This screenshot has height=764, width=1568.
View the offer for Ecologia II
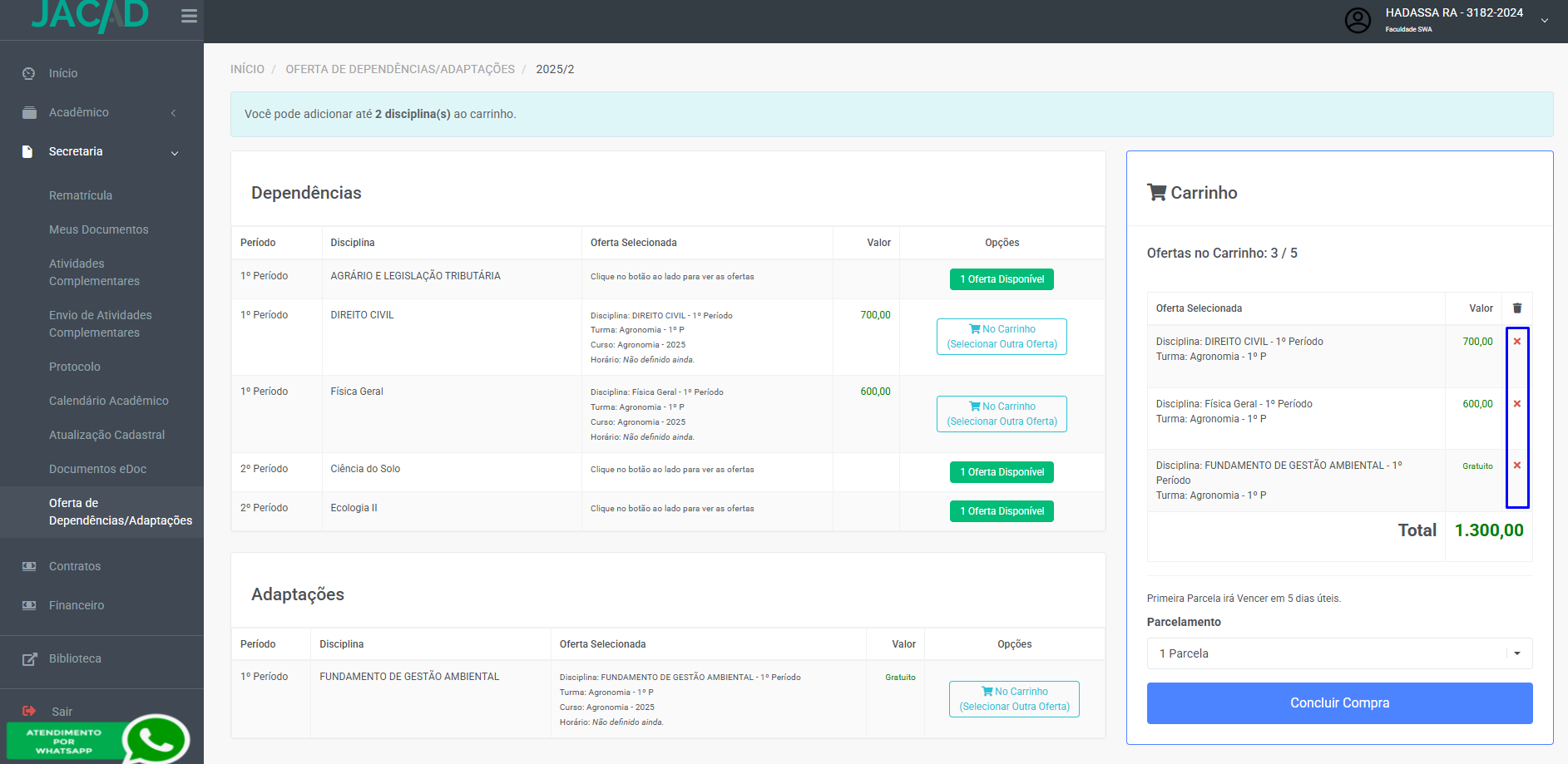1002,511
